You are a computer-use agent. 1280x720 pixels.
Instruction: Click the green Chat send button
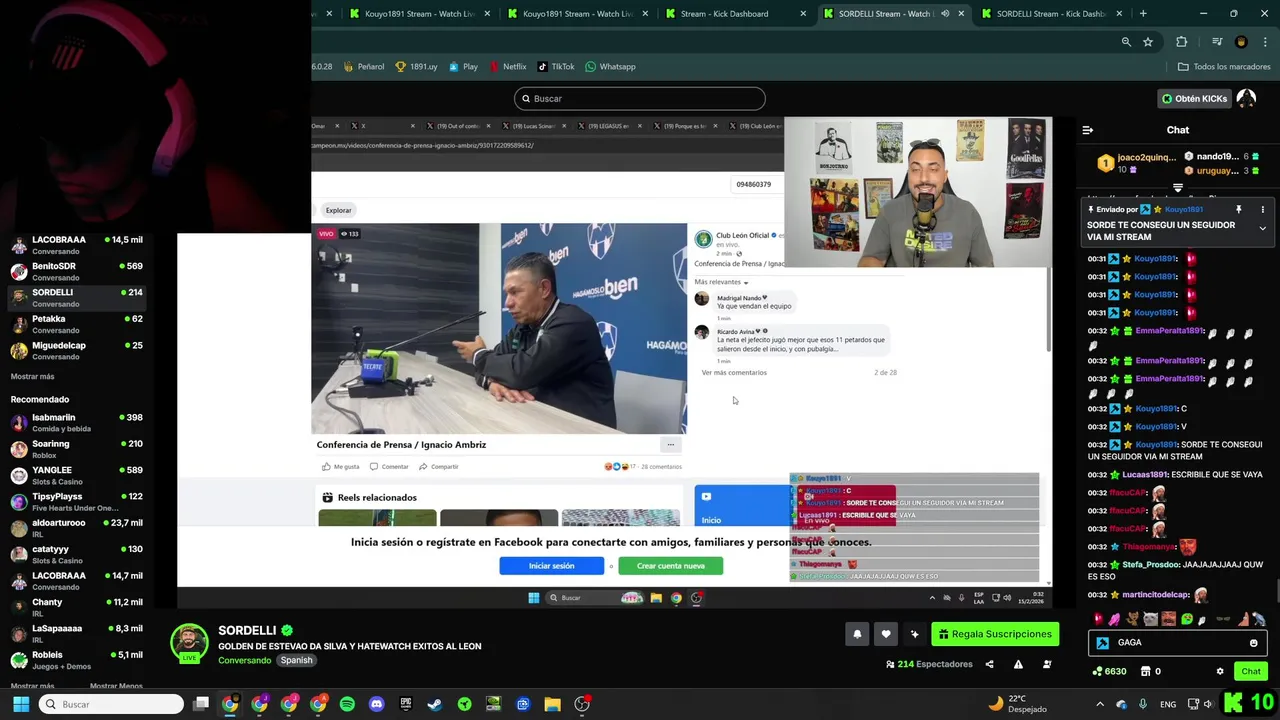[1251, 671]
